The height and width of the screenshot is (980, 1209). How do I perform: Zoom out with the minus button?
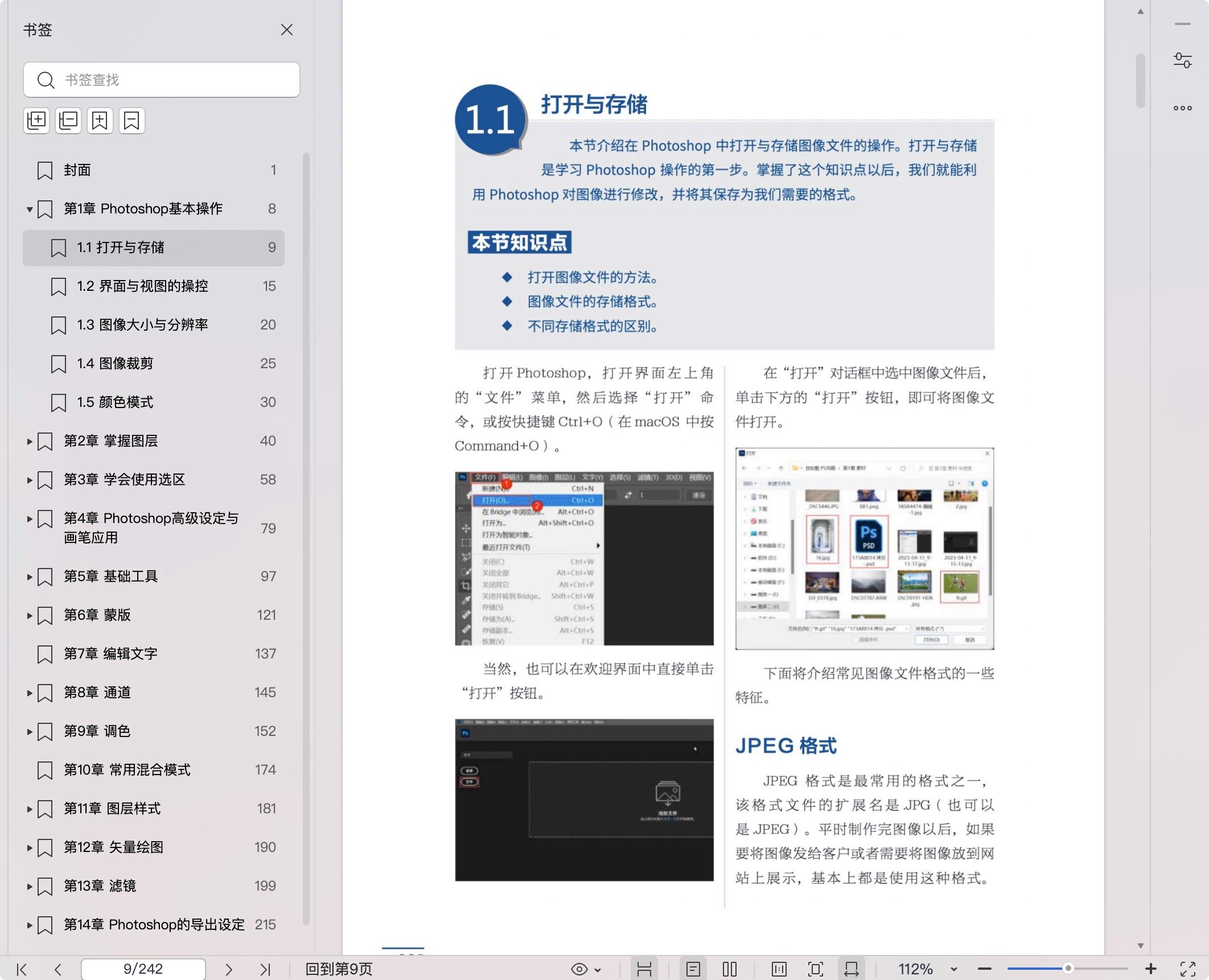985,969
